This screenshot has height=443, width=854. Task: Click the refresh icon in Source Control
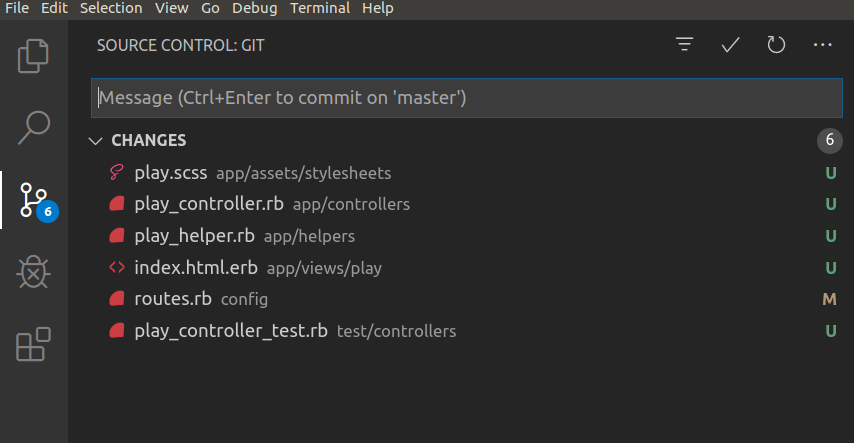776,45
